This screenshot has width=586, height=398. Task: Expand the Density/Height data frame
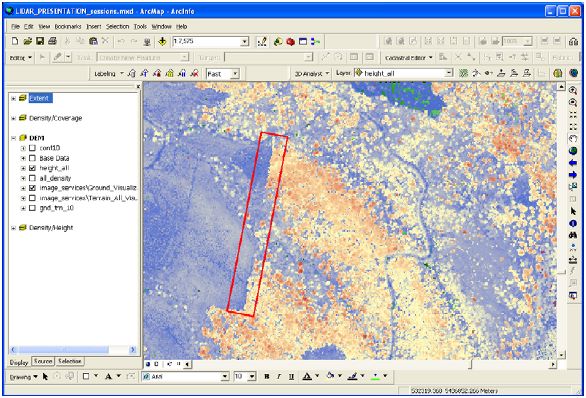click(13, 228)
